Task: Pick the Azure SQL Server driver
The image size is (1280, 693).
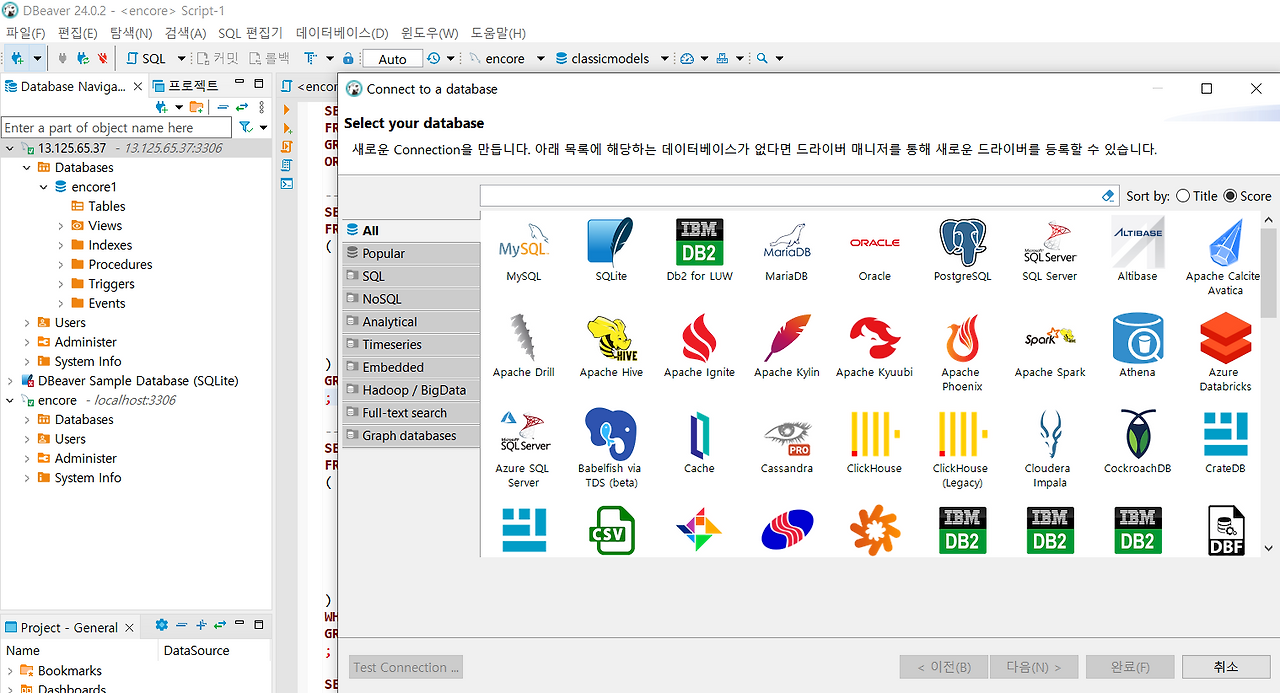Action: [x=523, y=449]
